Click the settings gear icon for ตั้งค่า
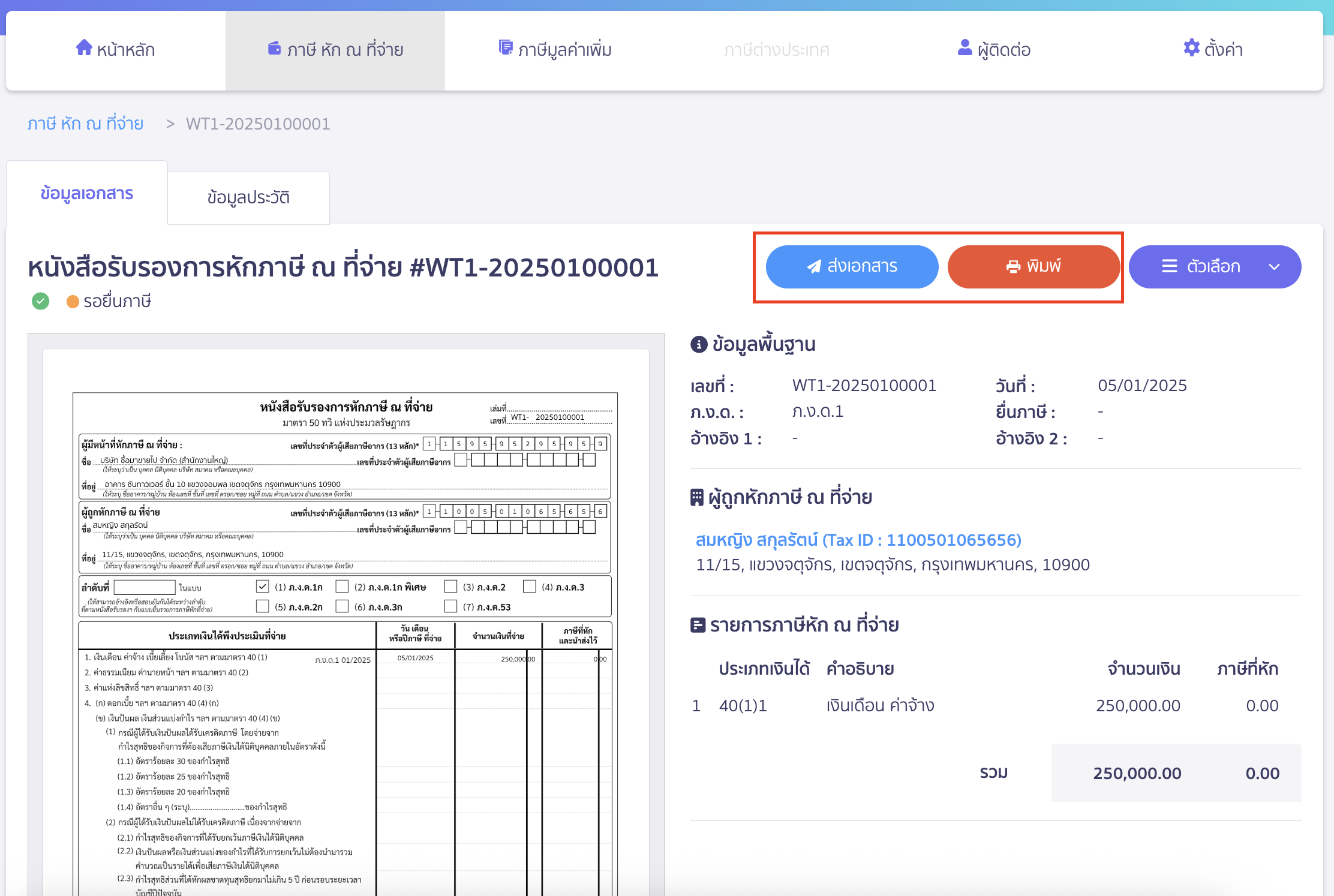This screenshot has width=1334, height=896. tap(1191, 49)
